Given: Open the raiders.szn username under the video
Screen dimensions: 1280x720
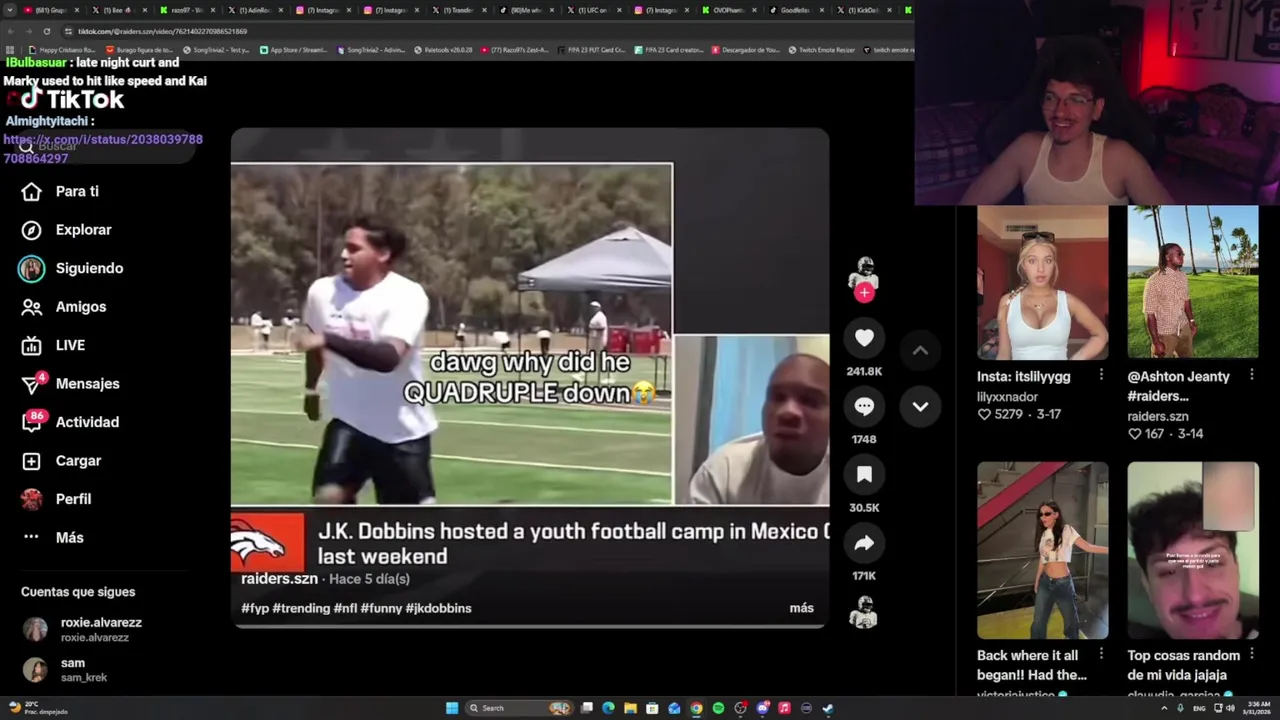Looking at the screenshot, I should coord(279,579).
